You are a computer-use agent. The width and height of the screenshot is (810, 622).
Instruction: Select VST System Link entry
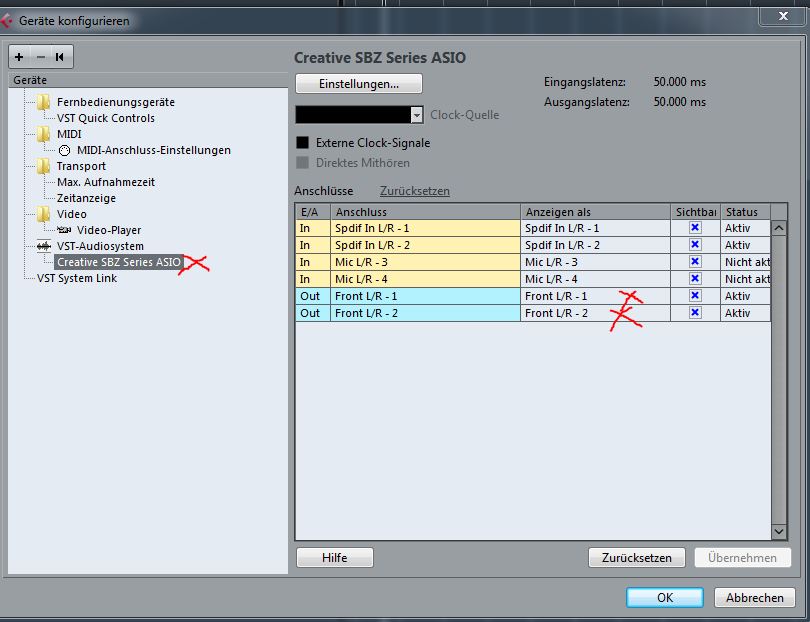77,278
